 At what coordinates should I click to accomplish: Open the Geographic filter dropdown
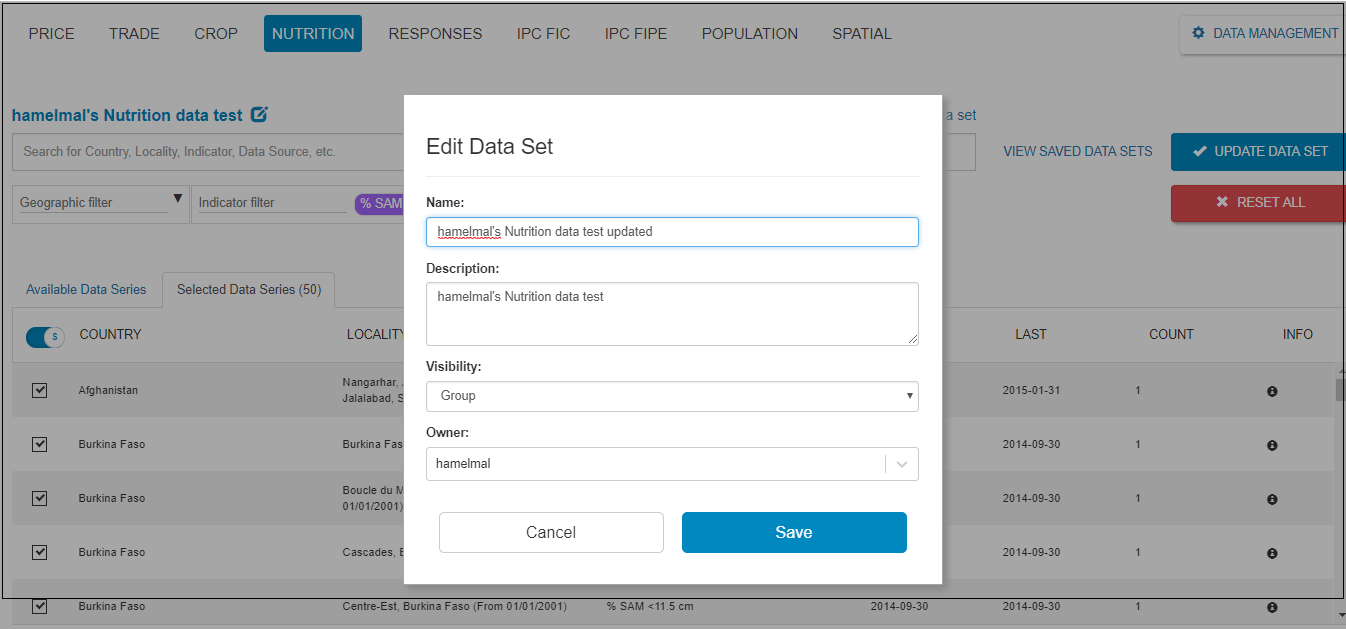[100, 202]
